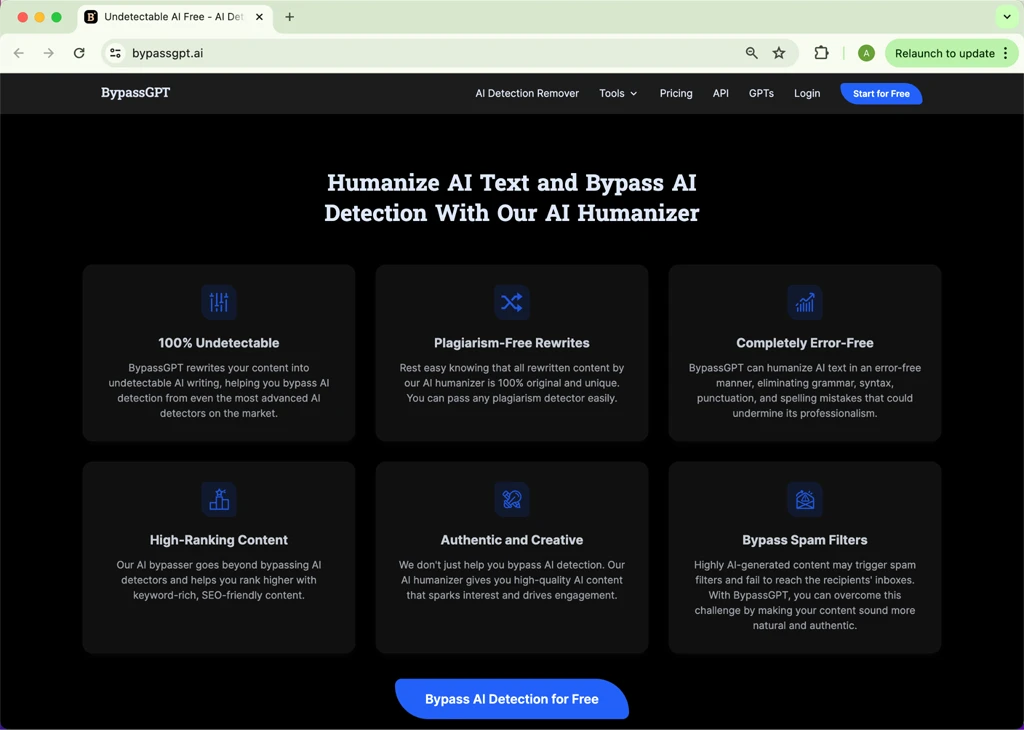Click the BypassGPT tab favicon

91,17
